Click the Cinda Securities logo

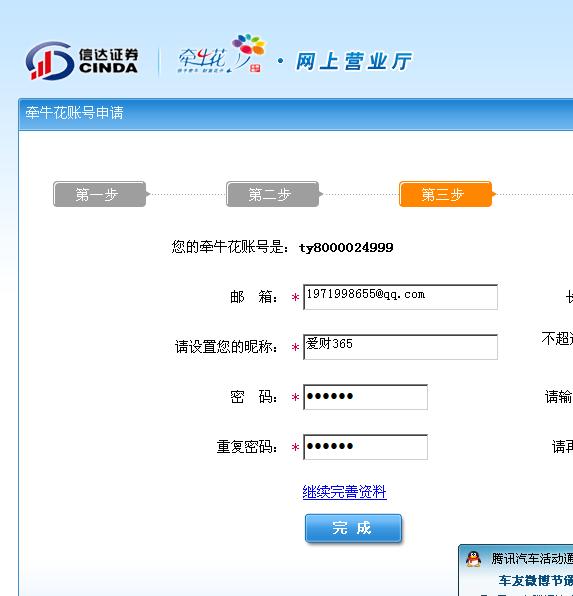point(81,61)
